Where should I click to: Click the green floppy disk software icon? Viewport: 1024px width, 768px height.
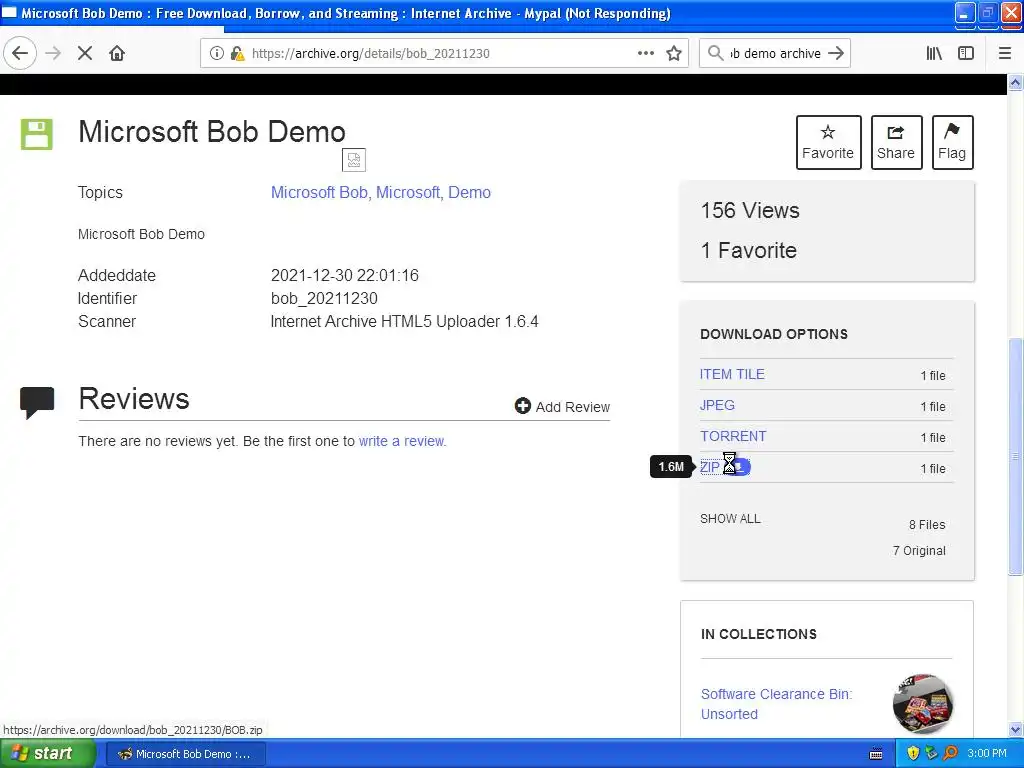pos(37,135)
